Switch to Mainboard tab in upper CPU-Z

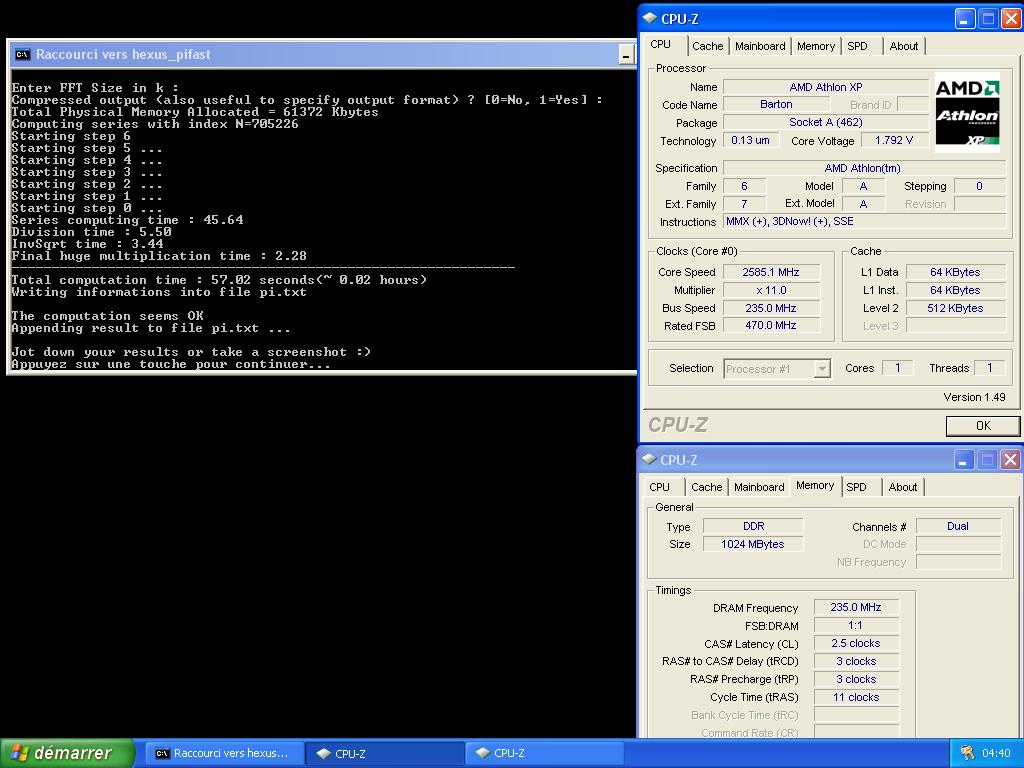pos(760,46)
